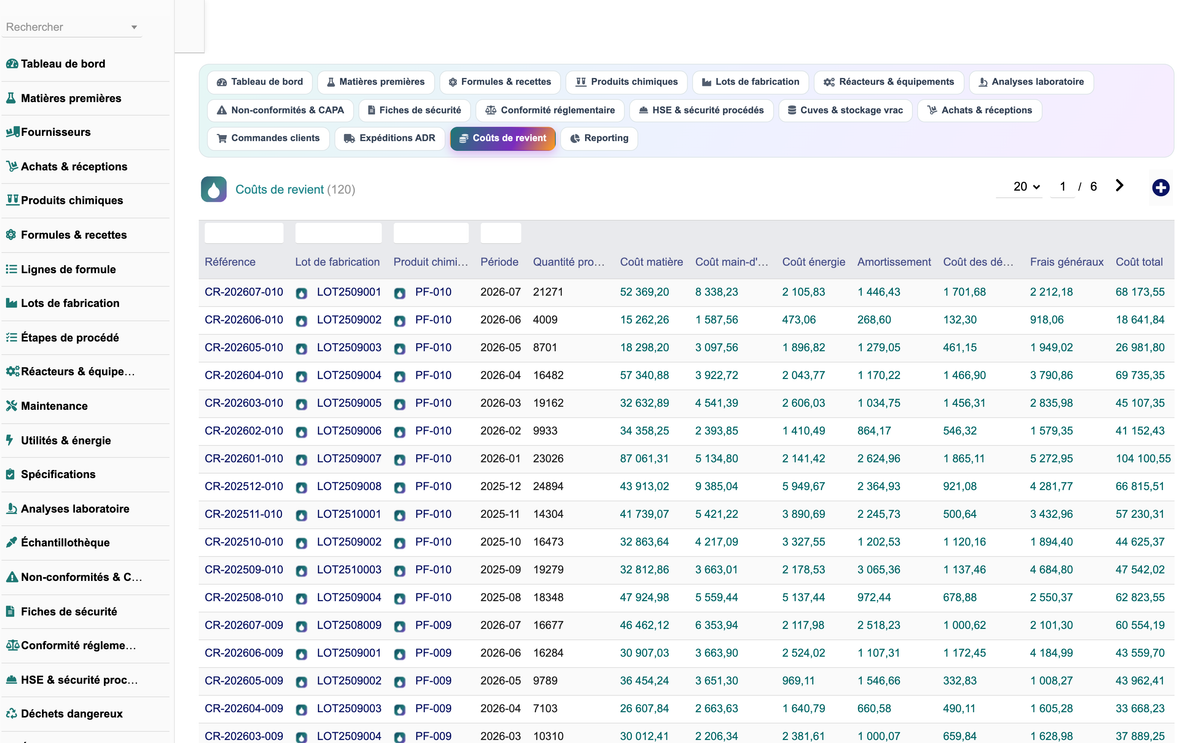Click the Achats & réceptions sidebar cart icon
Image resolution: width=1200 pixels, height=743 pixels.
(12, 167)
